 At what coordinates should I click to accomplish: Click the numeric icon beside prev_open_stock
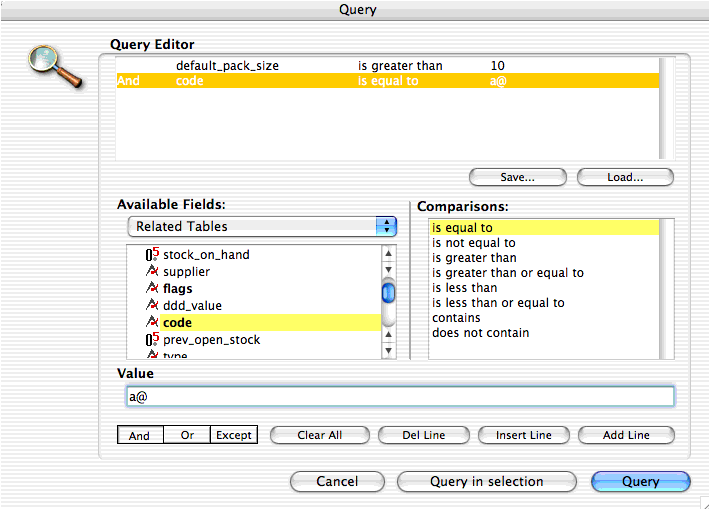[152, 340]
